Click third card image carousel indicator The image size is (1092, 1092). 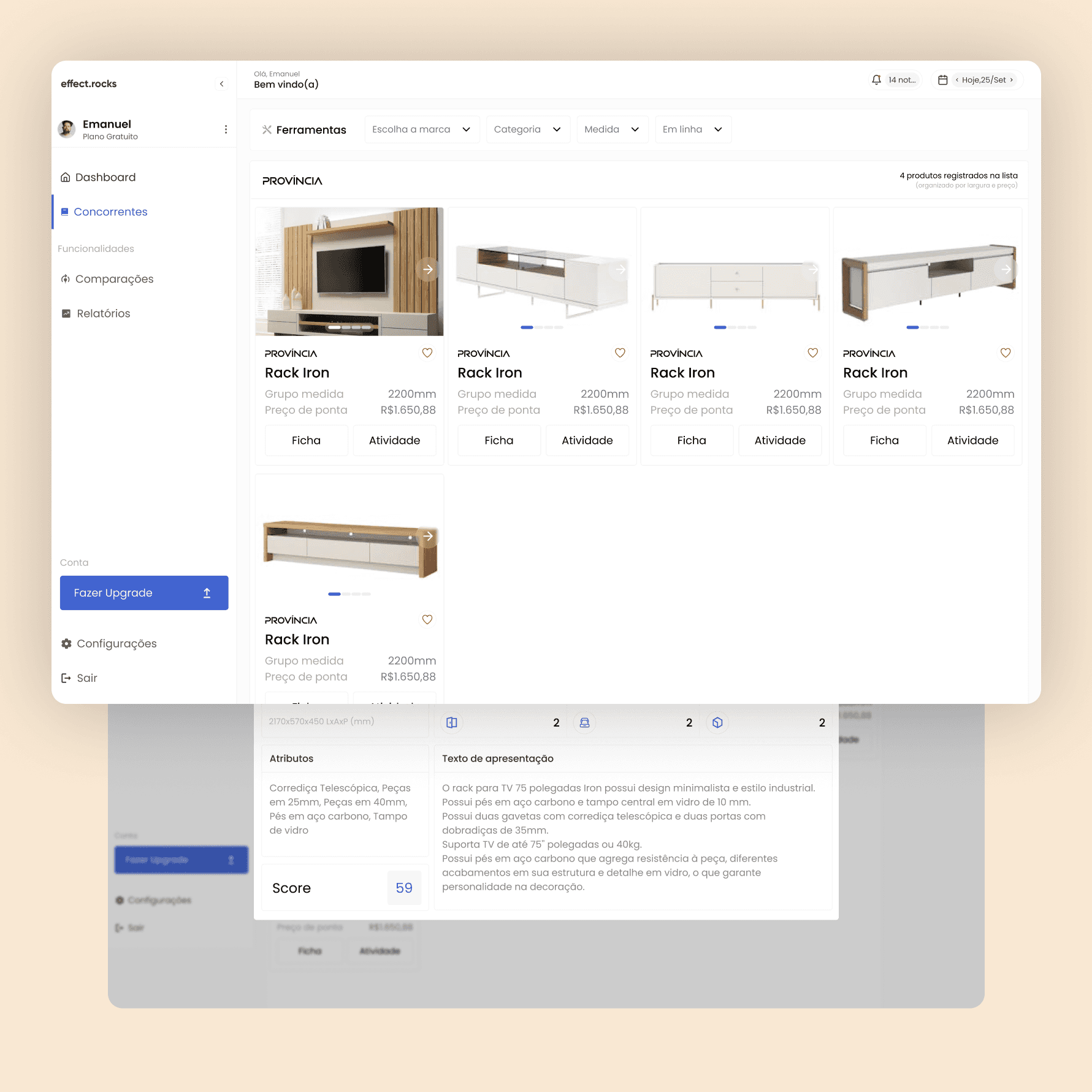click(x=735, y=327)
